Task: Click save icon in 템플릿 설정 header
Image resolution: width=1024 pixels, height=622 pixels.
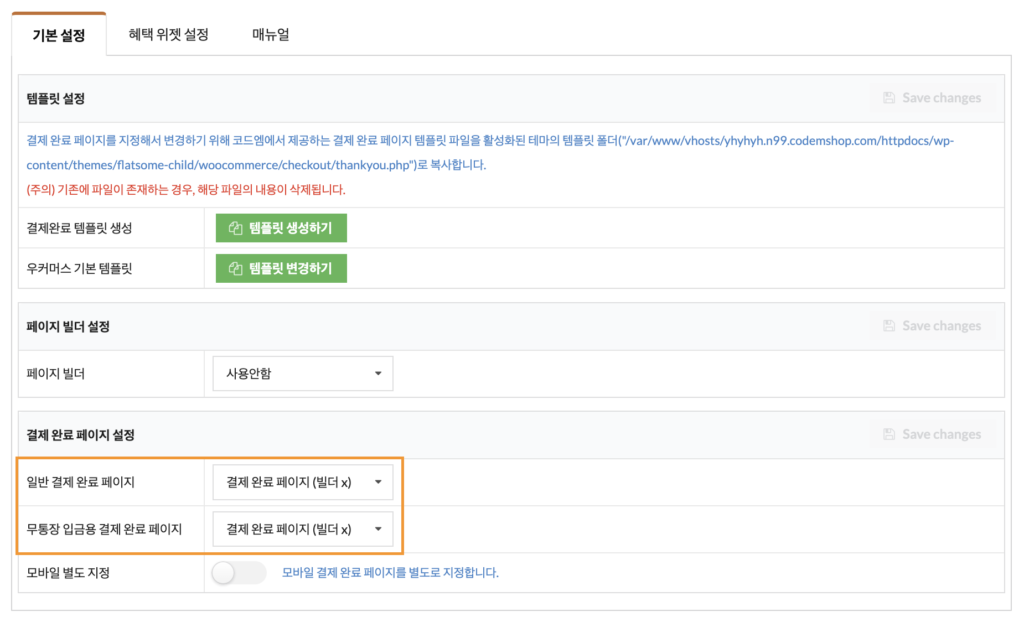Action: point(889,98)
